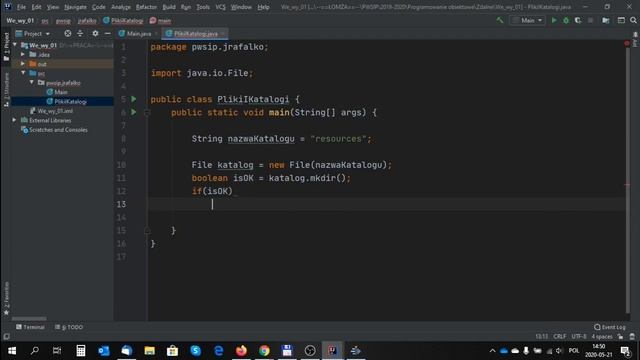Open the Main run configuration dropdown
This screenshot has height=360, width=640.
coord(527,20)
